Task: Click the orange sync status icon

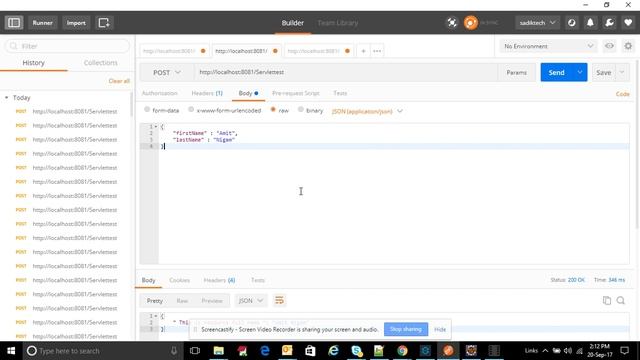Action: click(x=471, y=22)
